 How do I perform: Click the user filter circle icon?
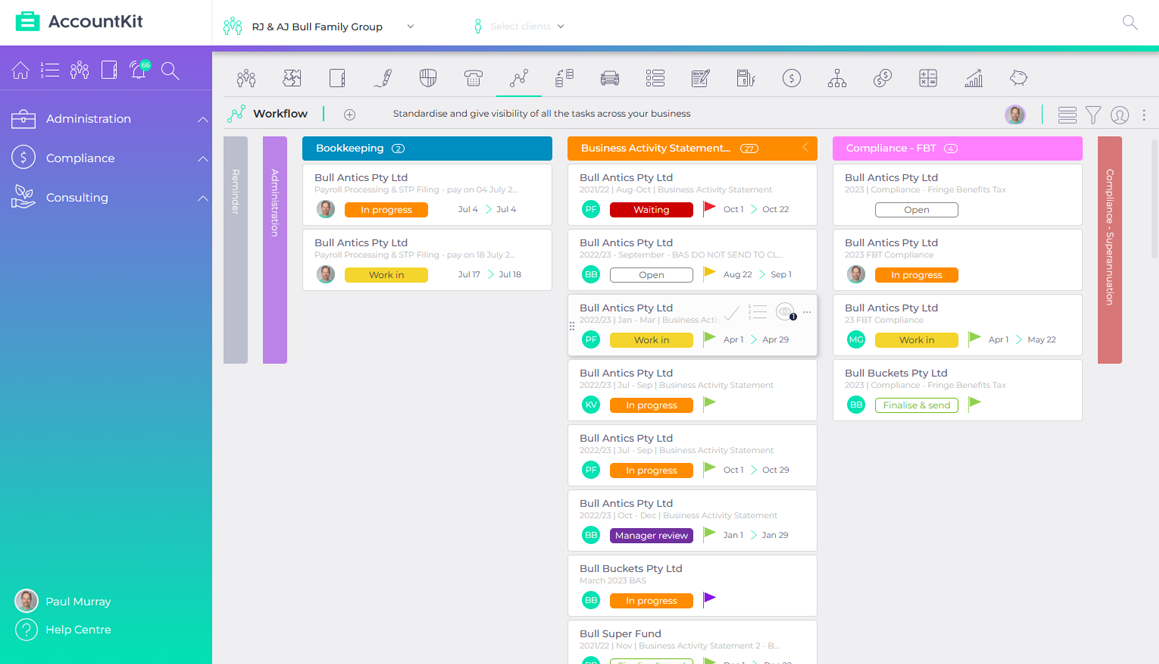click(1120, 115)
